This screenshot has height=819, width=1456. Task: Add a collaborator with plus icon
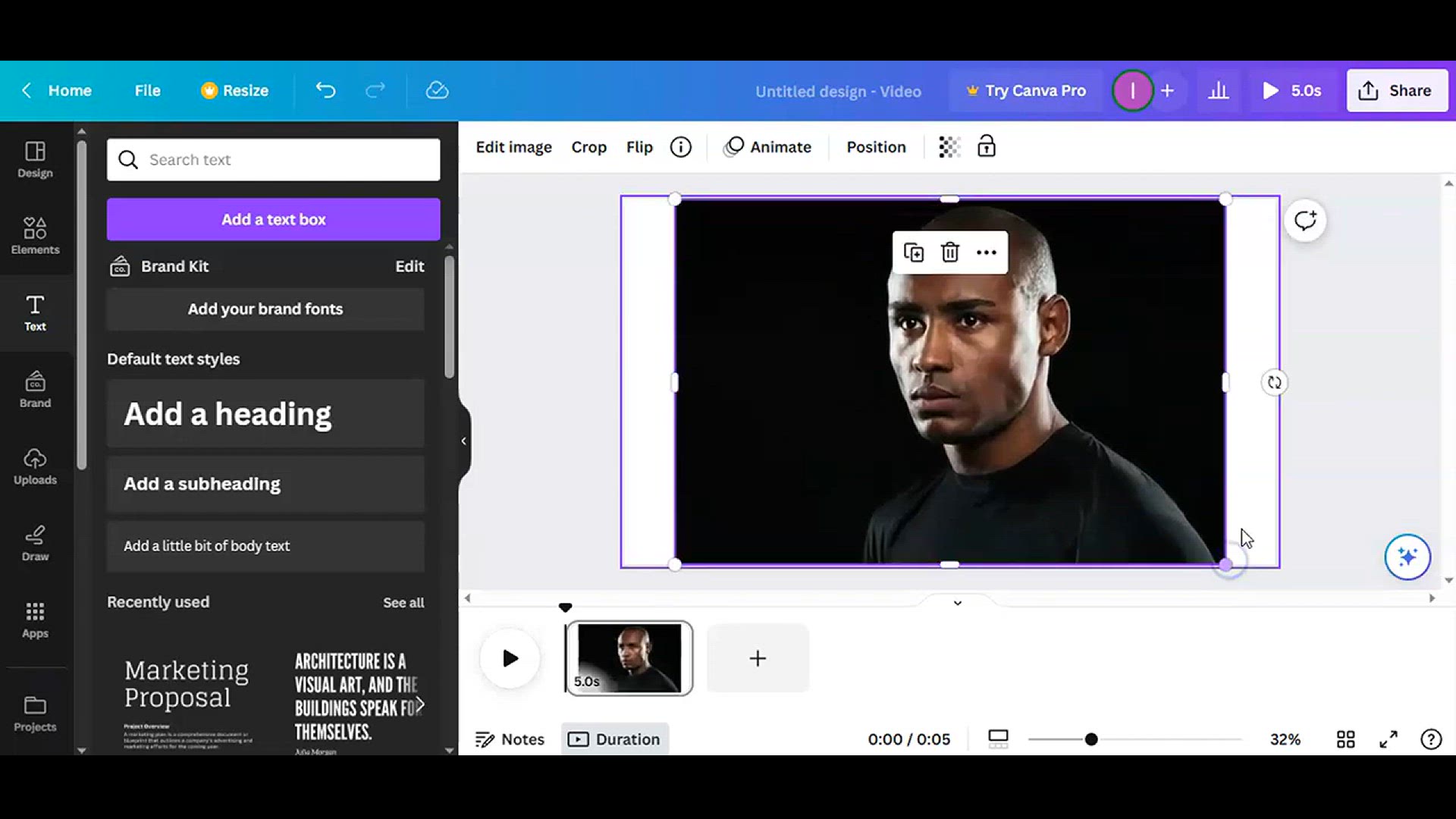1168,91
